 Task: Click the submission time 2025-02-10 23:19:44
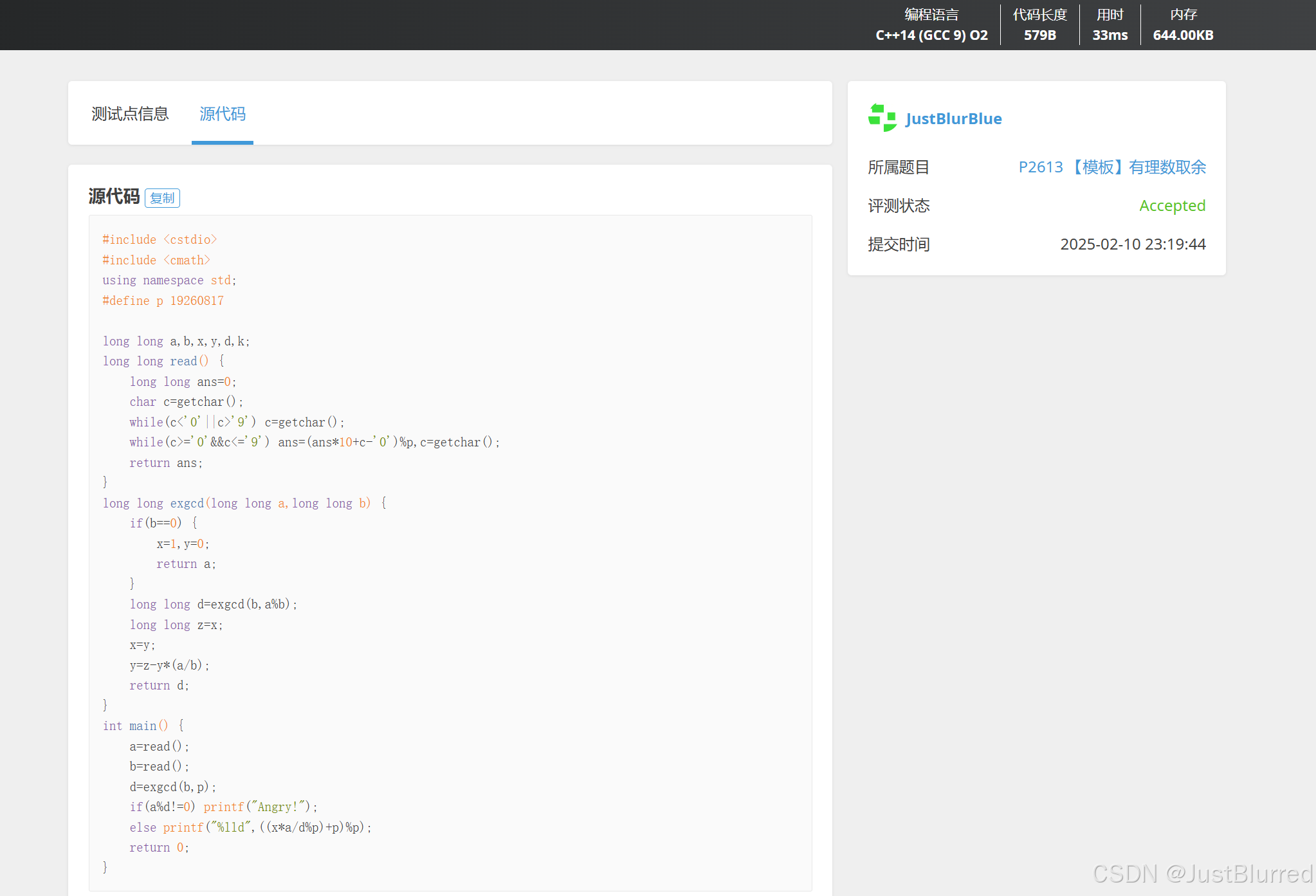pos(1132,244)
